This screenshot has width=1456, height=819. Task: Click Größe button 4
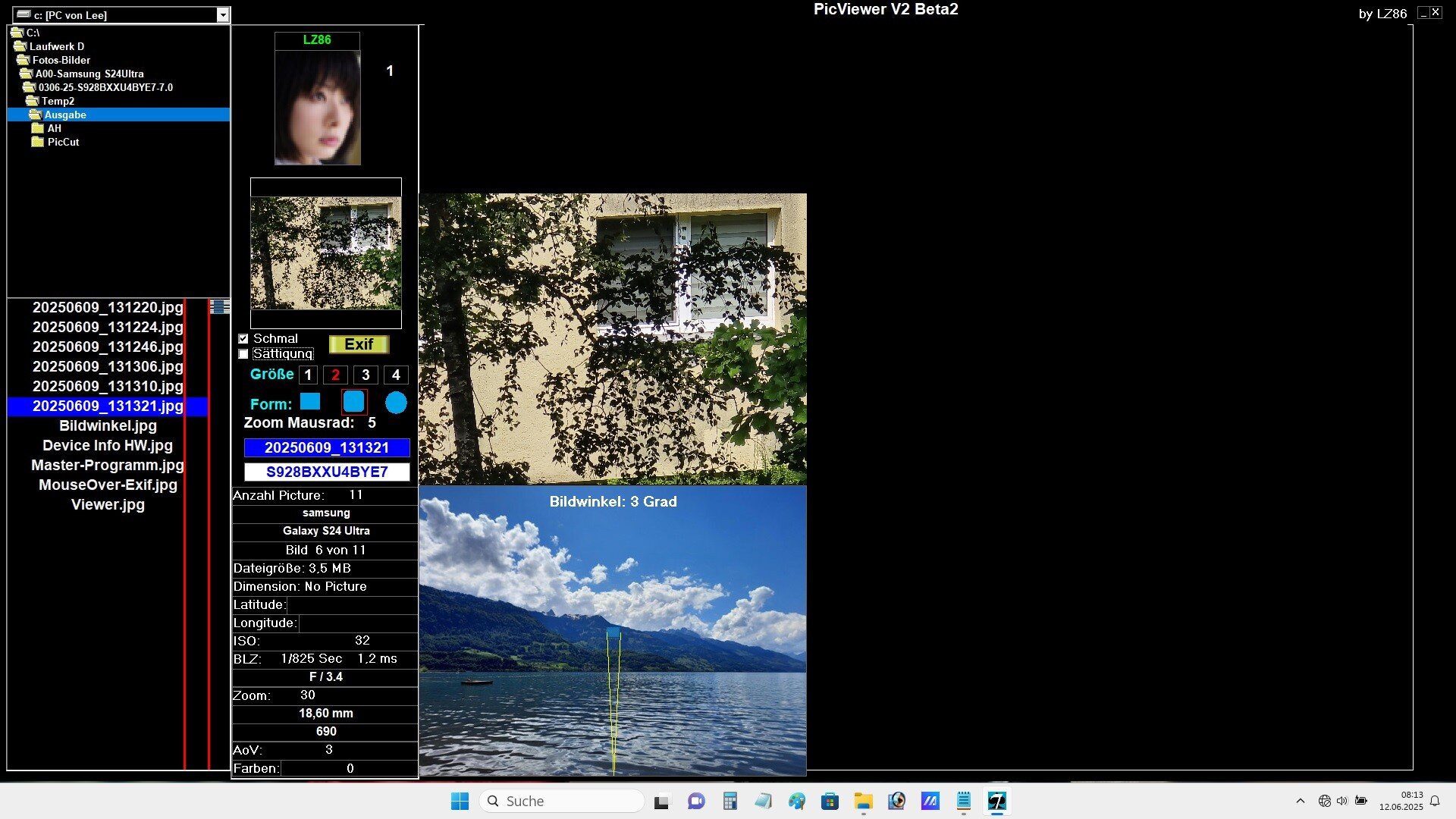(396, 375)
